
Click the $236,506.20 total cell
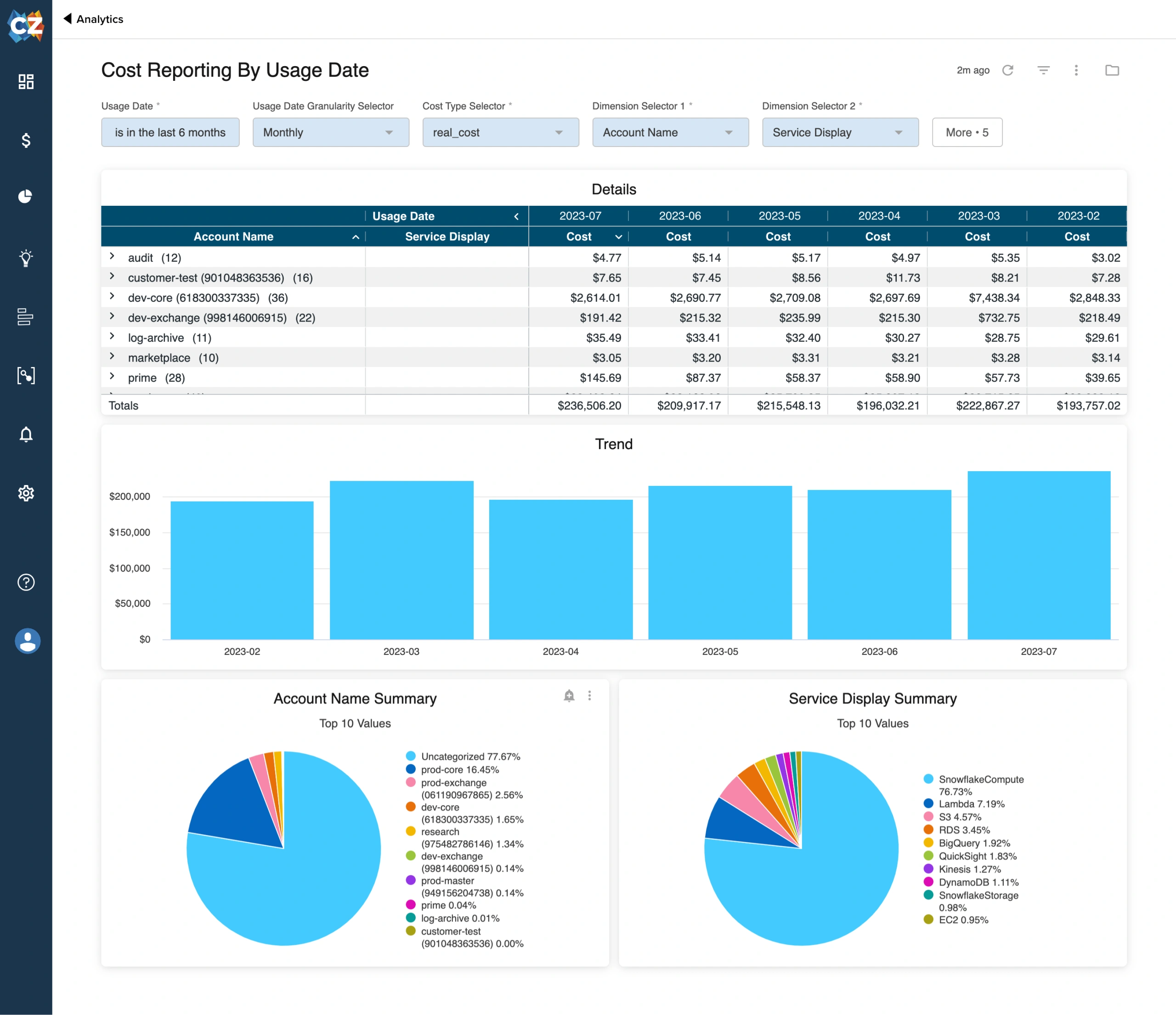589,406
